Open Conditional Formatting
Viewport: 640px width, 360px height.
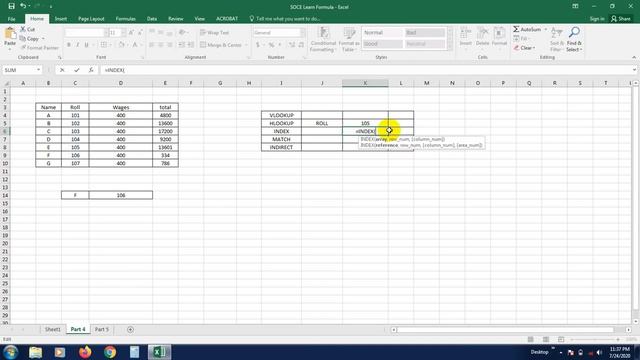(323, 40)
